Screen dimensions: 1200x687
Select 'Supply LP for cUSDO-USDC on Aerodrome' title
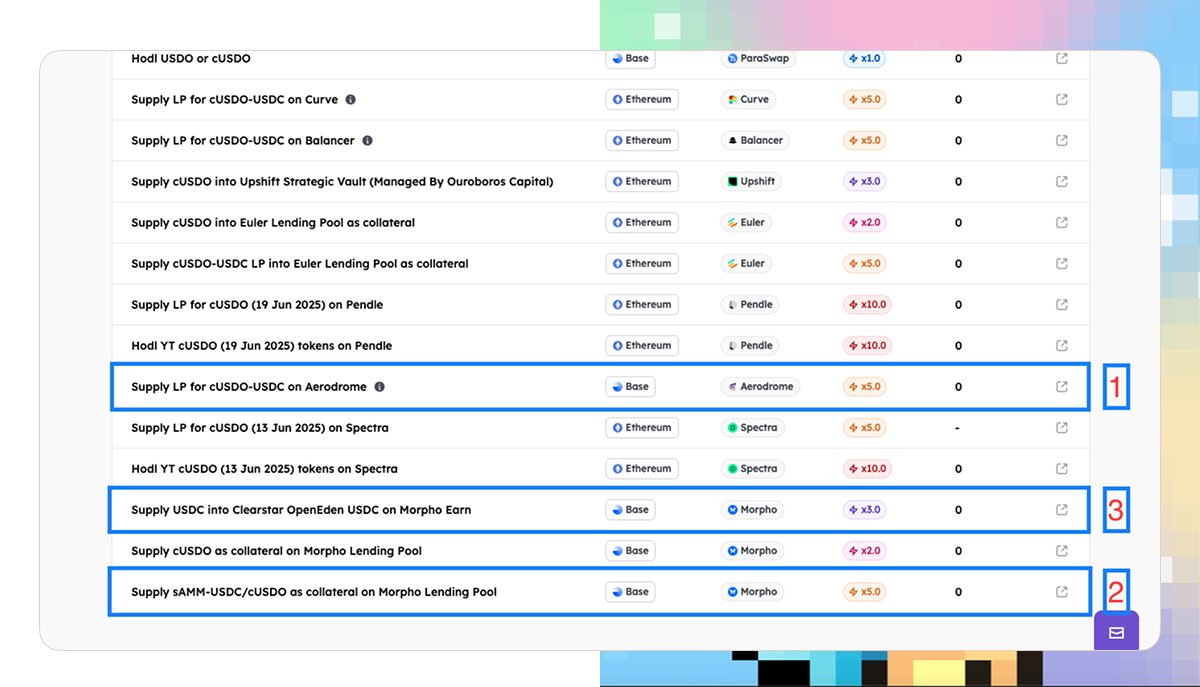click(x=249, y=386)
